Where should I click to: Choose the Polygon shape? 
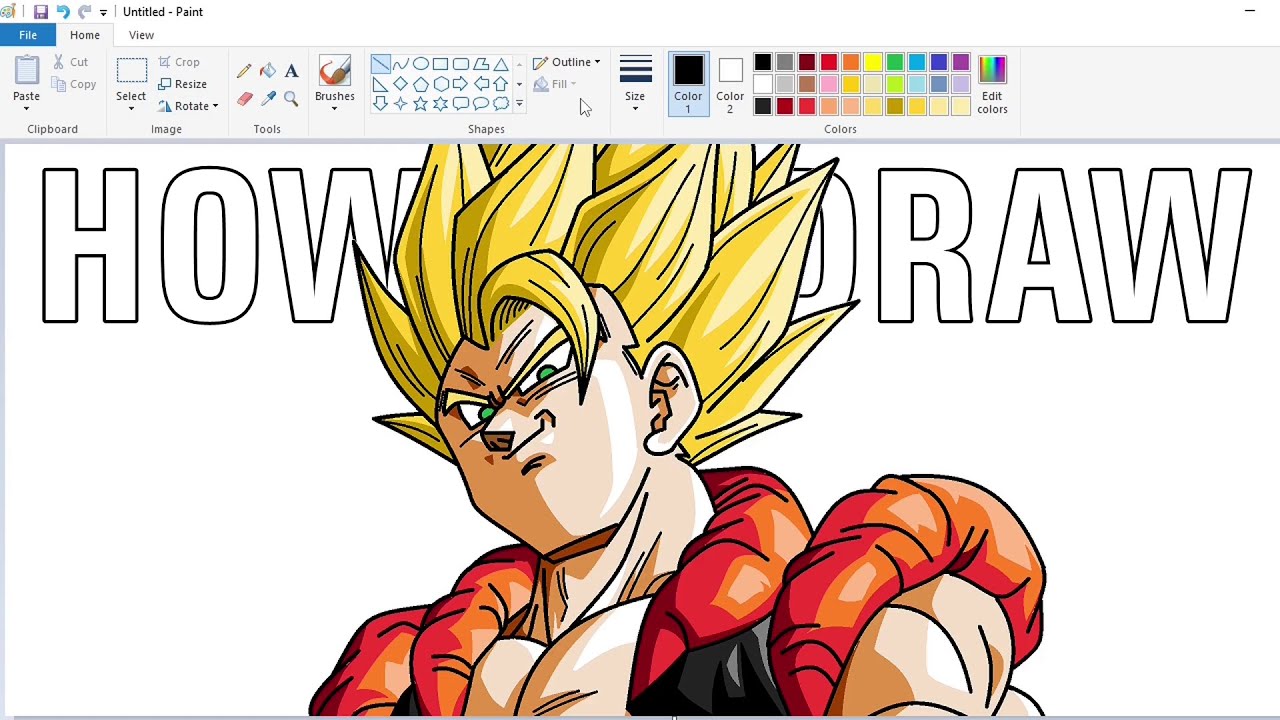pos(480,64)
